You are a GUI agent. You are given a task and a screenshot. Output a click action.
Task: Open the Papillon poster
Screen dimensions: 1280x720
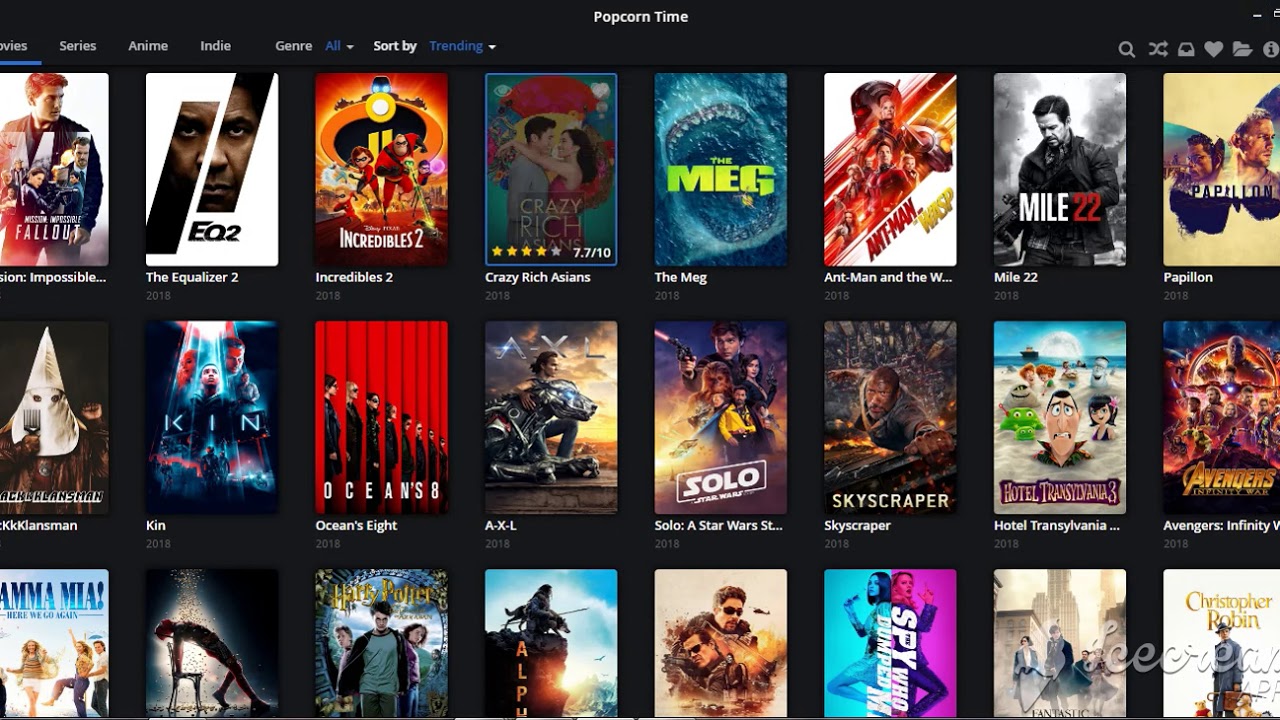click(x=1222, y=170)
